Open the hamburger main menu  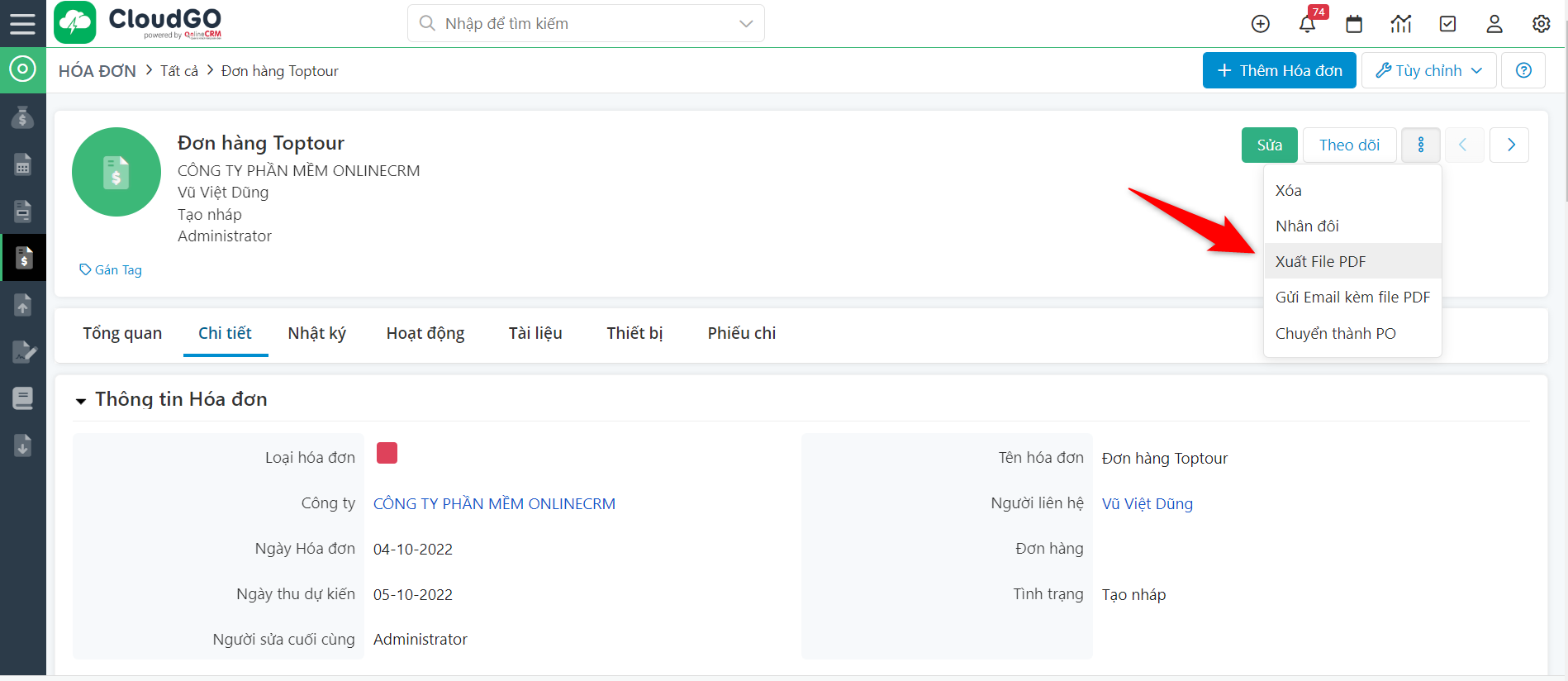(x=22, y=23)
